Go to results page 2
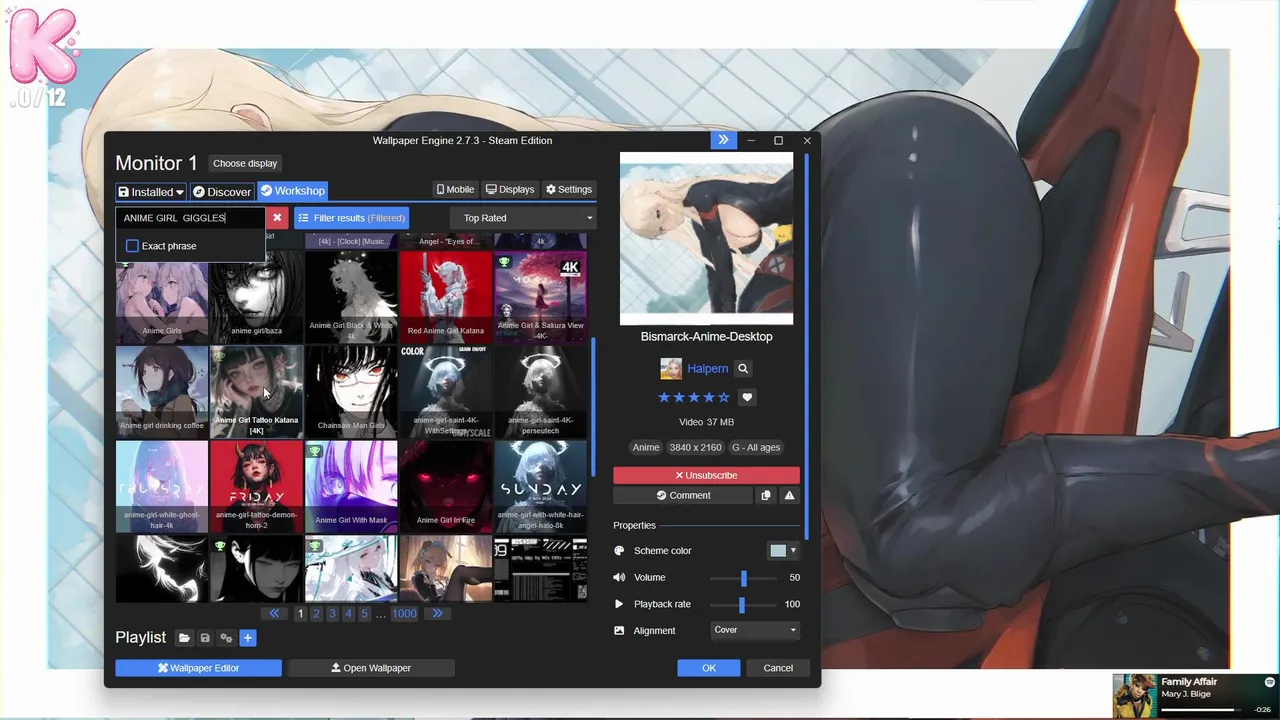Viewport: 1280px width, 720px height. (x=316, y=614)
